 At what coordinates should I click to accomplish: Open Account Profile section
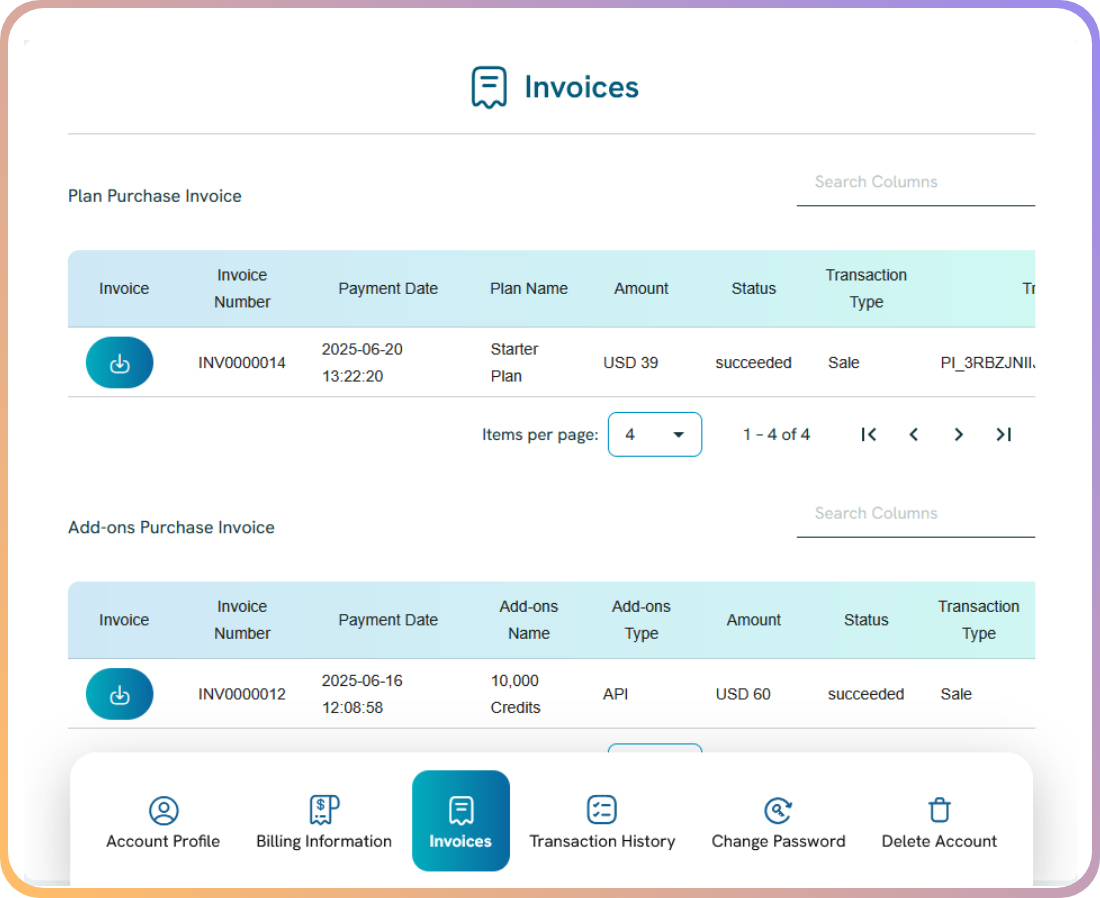163,823
